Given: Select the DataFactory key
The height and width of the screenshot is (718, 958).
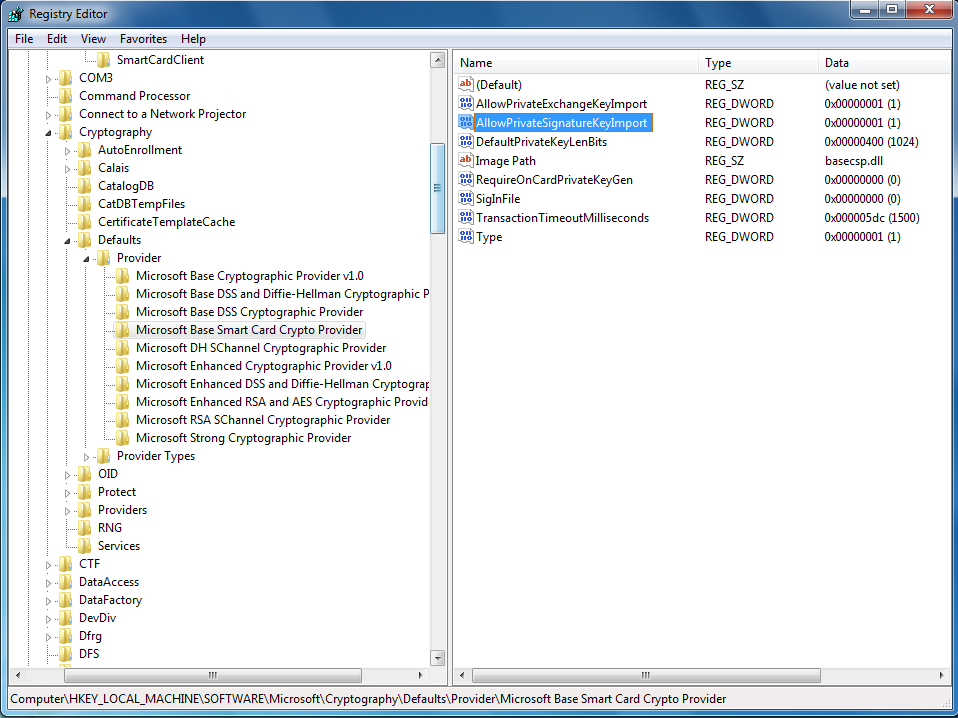Looking at the screenshot, I should point(110,600).
